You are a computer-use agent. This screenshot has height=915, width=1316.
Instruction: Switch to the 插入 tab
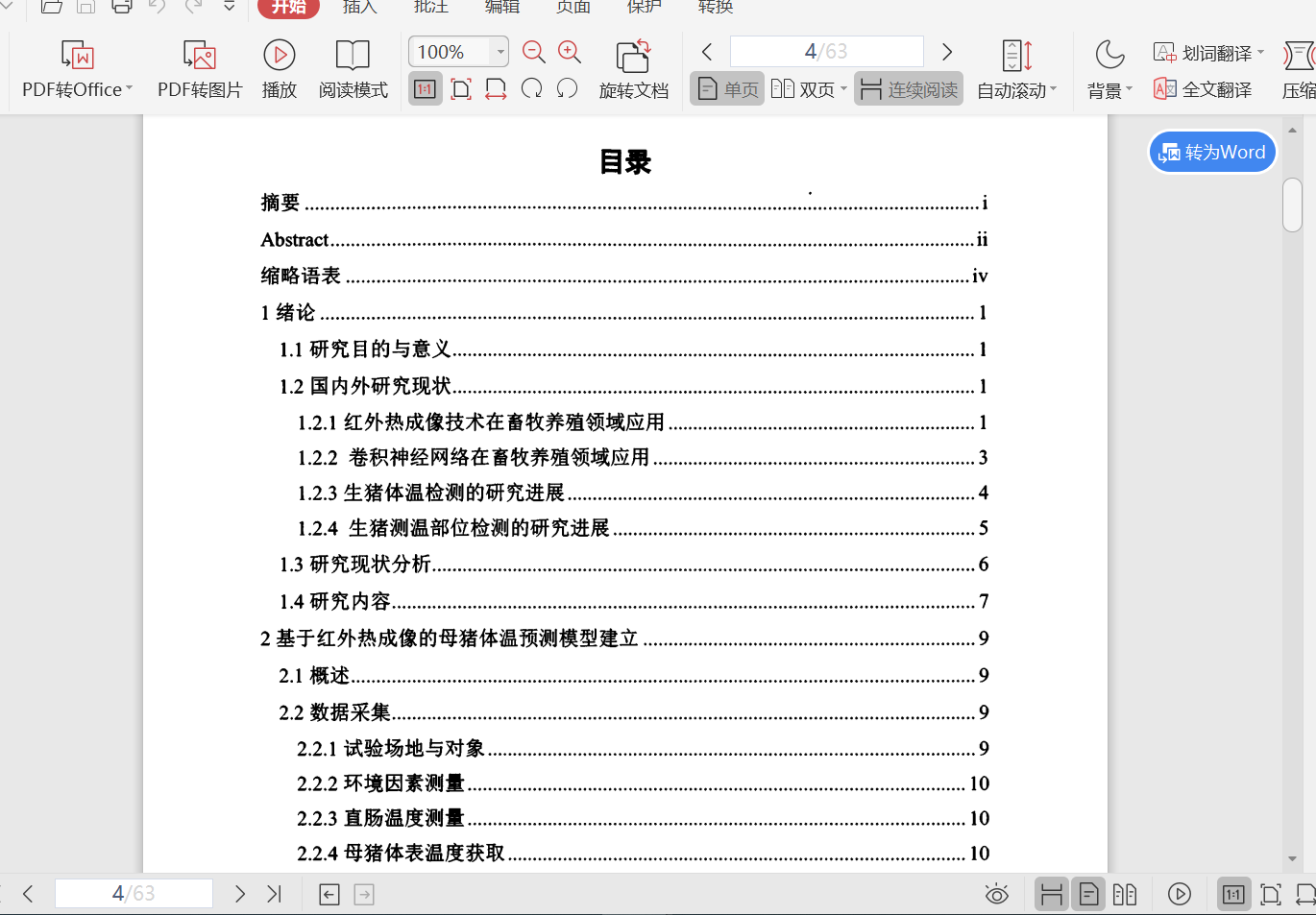(x=359, y=7)
